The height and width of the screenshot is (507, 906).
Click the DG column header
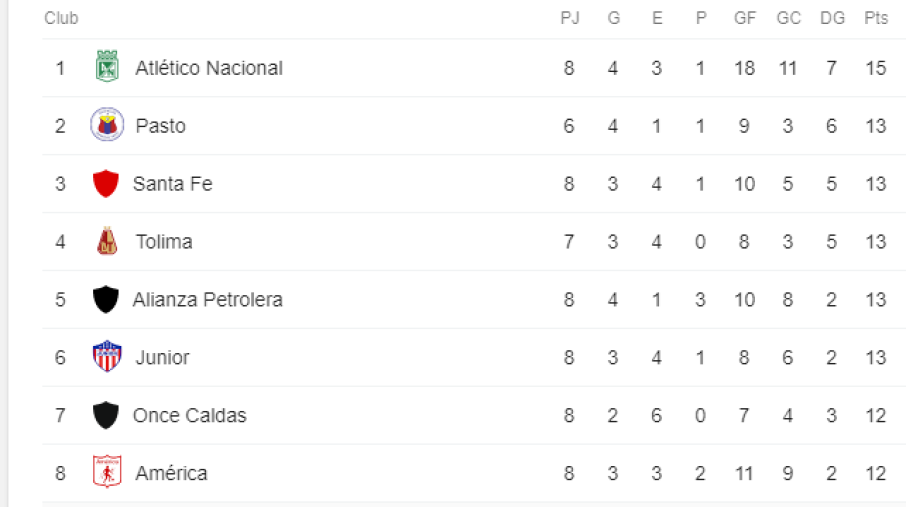(832, 18)
